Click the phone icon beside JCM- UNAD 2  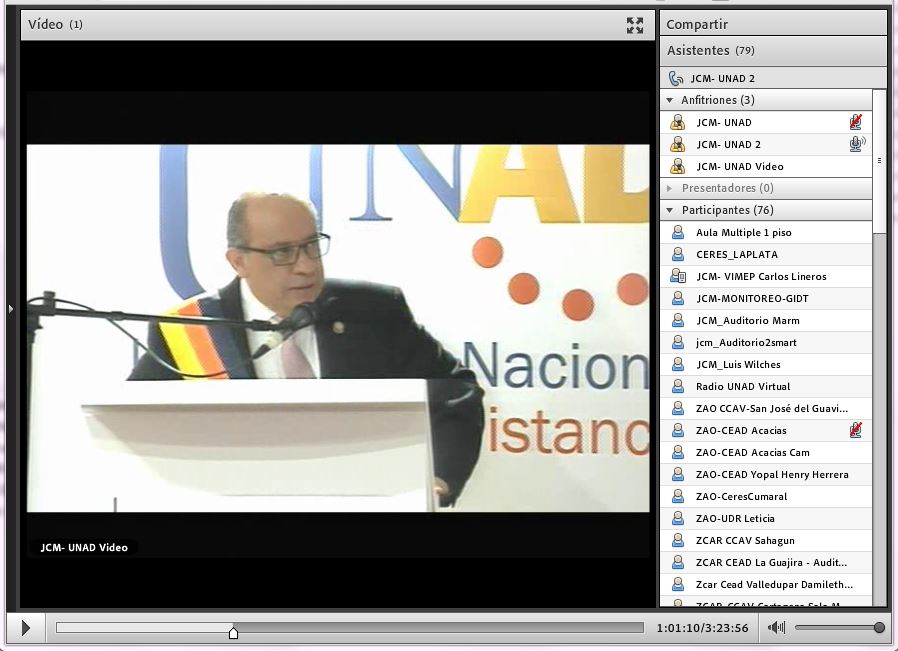[676, 78]
